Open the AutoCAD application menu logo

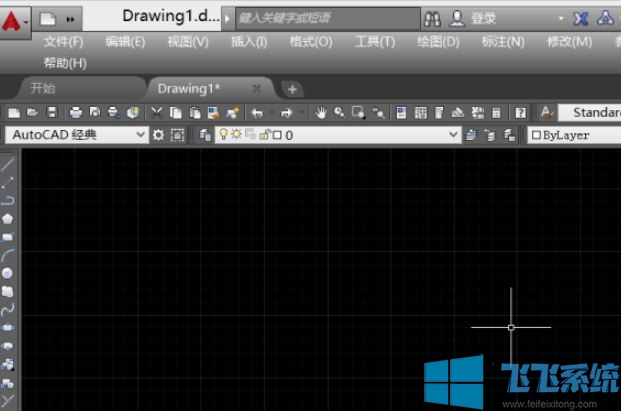(x=14, y=18)
